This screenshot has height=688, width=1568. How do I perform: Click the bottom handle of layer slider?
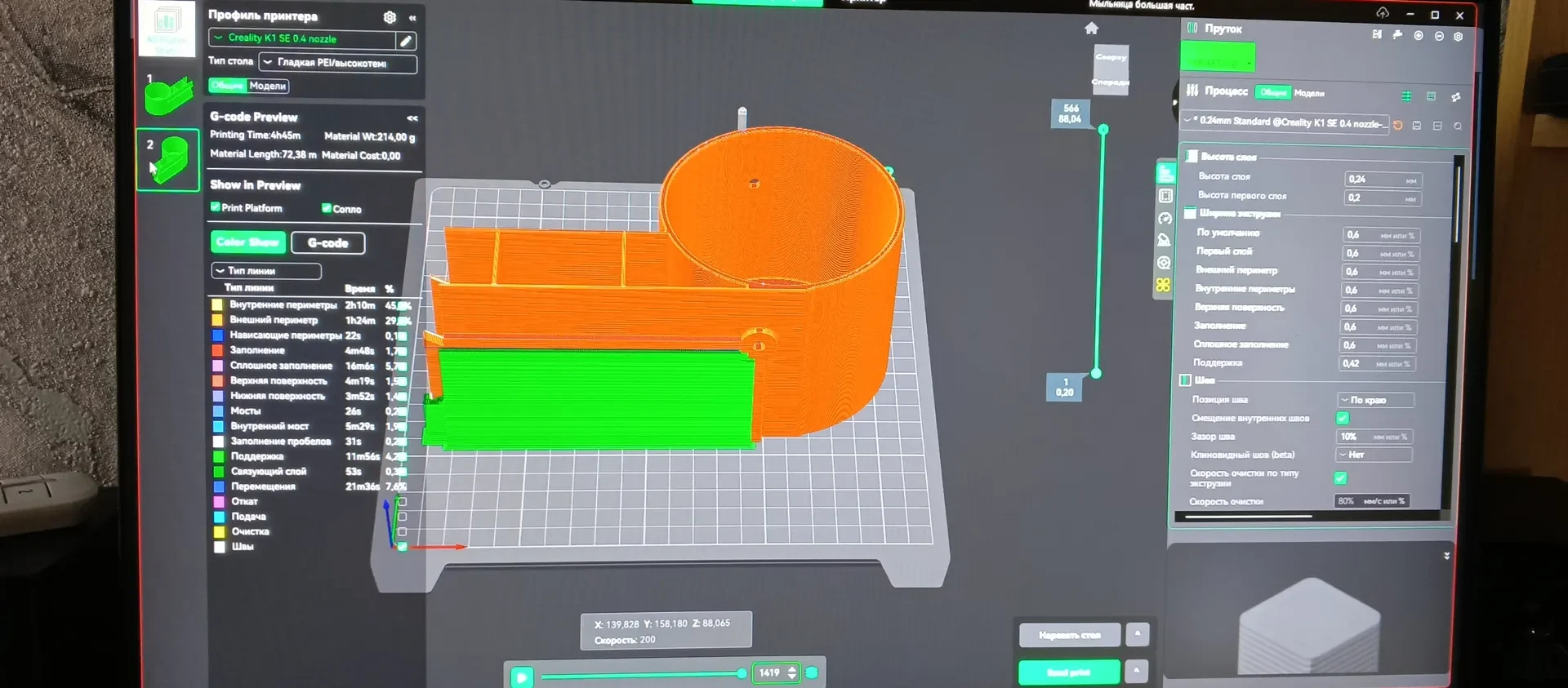click(1096, 374)
